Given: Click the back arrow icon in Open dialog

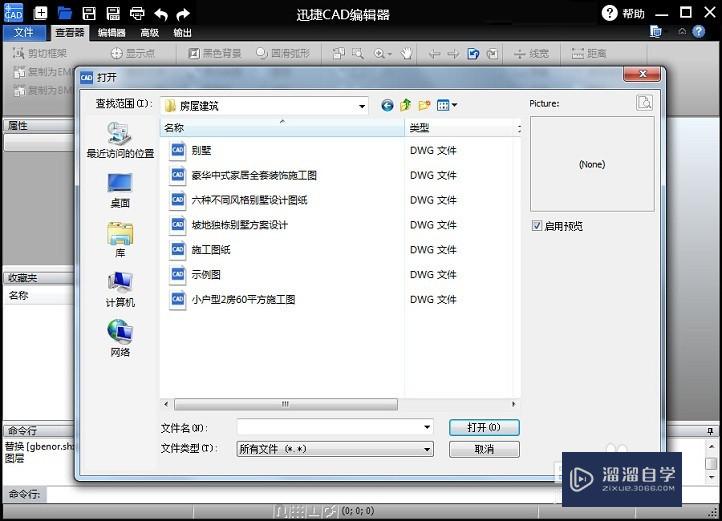Looking at the screenshot, I should click(x=387, y=105).
